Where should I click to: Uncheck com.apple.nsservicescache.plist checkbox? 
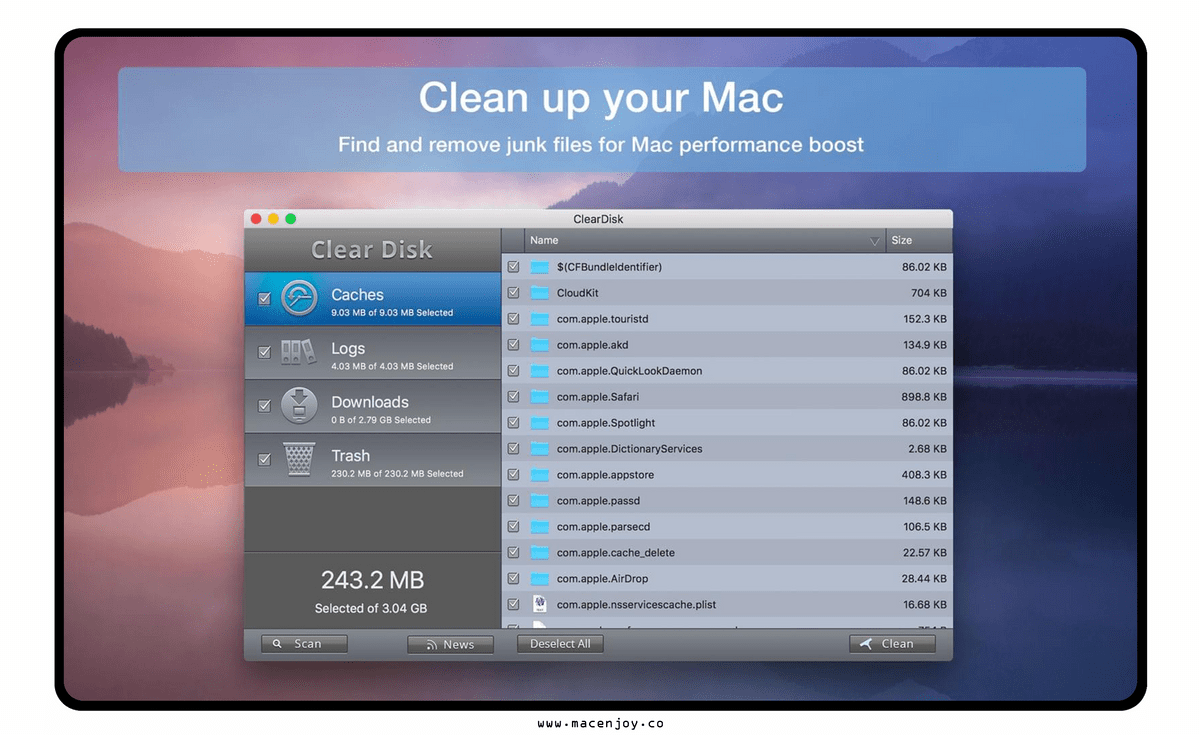[x=513, y=605]
